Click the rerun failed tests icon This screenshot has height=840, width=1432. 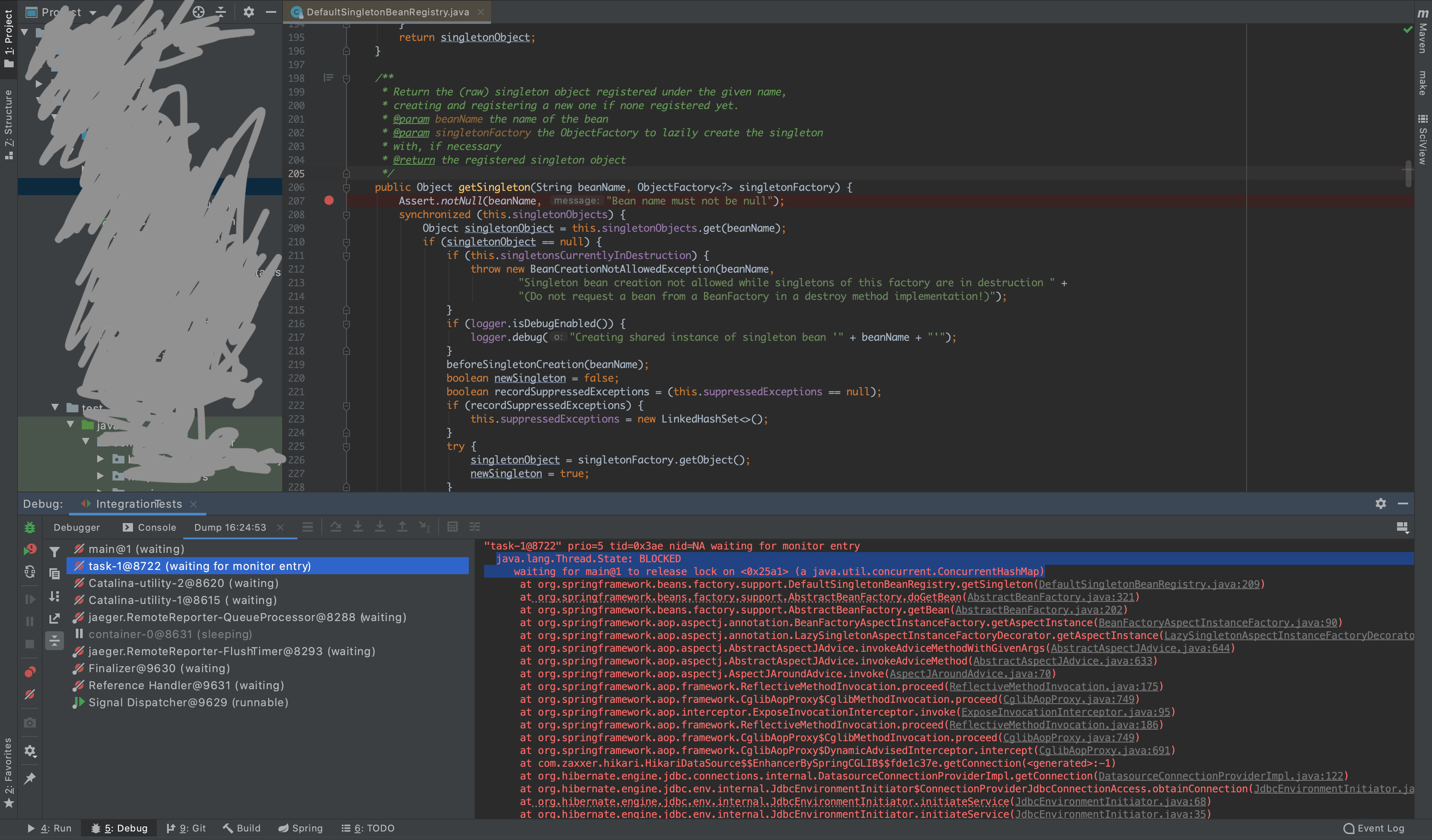(30, 549)
